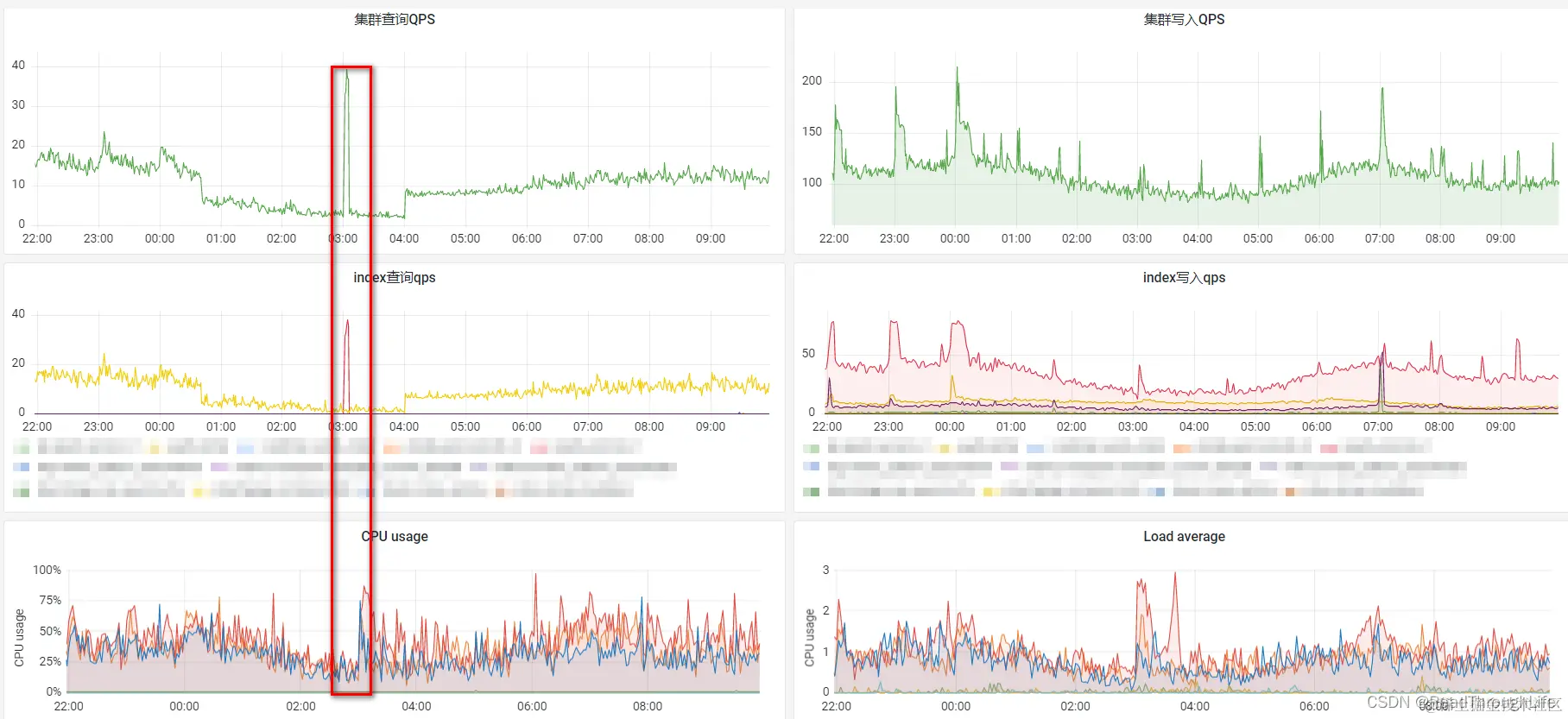
Task: Open the Load average panel title menu
Action: (1184, 536)
